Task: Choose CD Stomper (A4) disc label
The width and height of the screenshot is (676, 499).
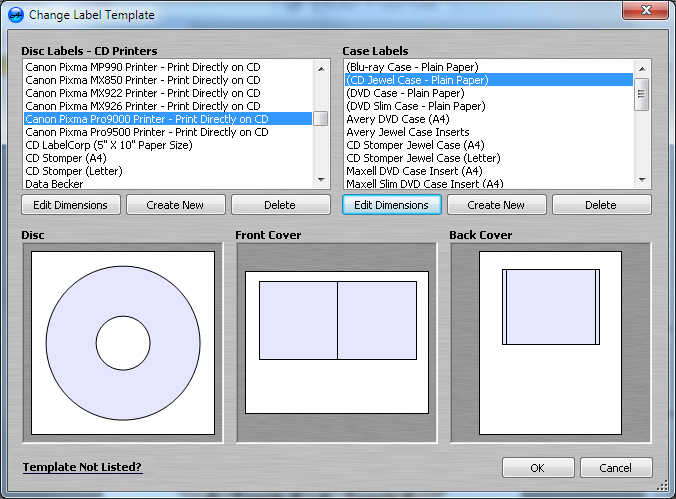Action: [167, 158]
